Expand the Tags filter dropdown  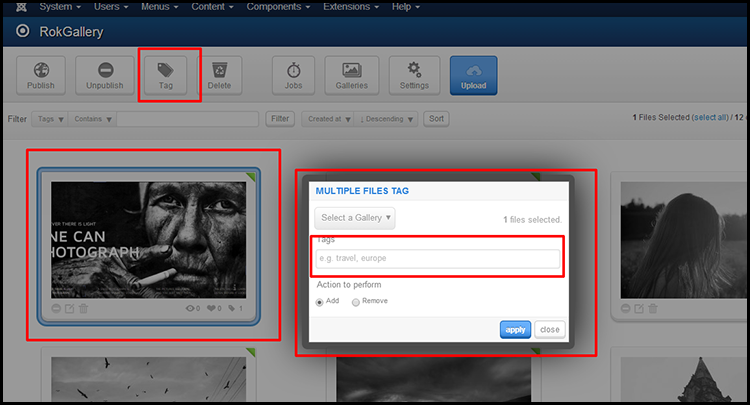pyautogui.click(x=50, y=119)
